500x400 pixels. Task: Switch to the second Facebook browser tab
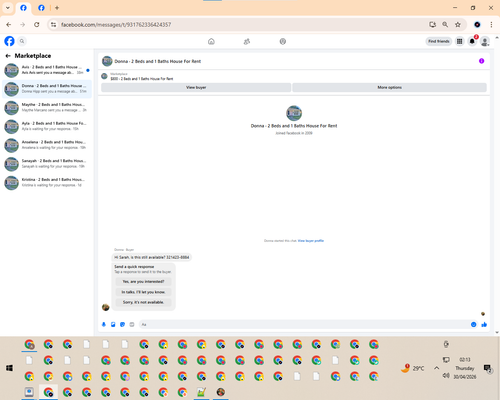[41, 8]
